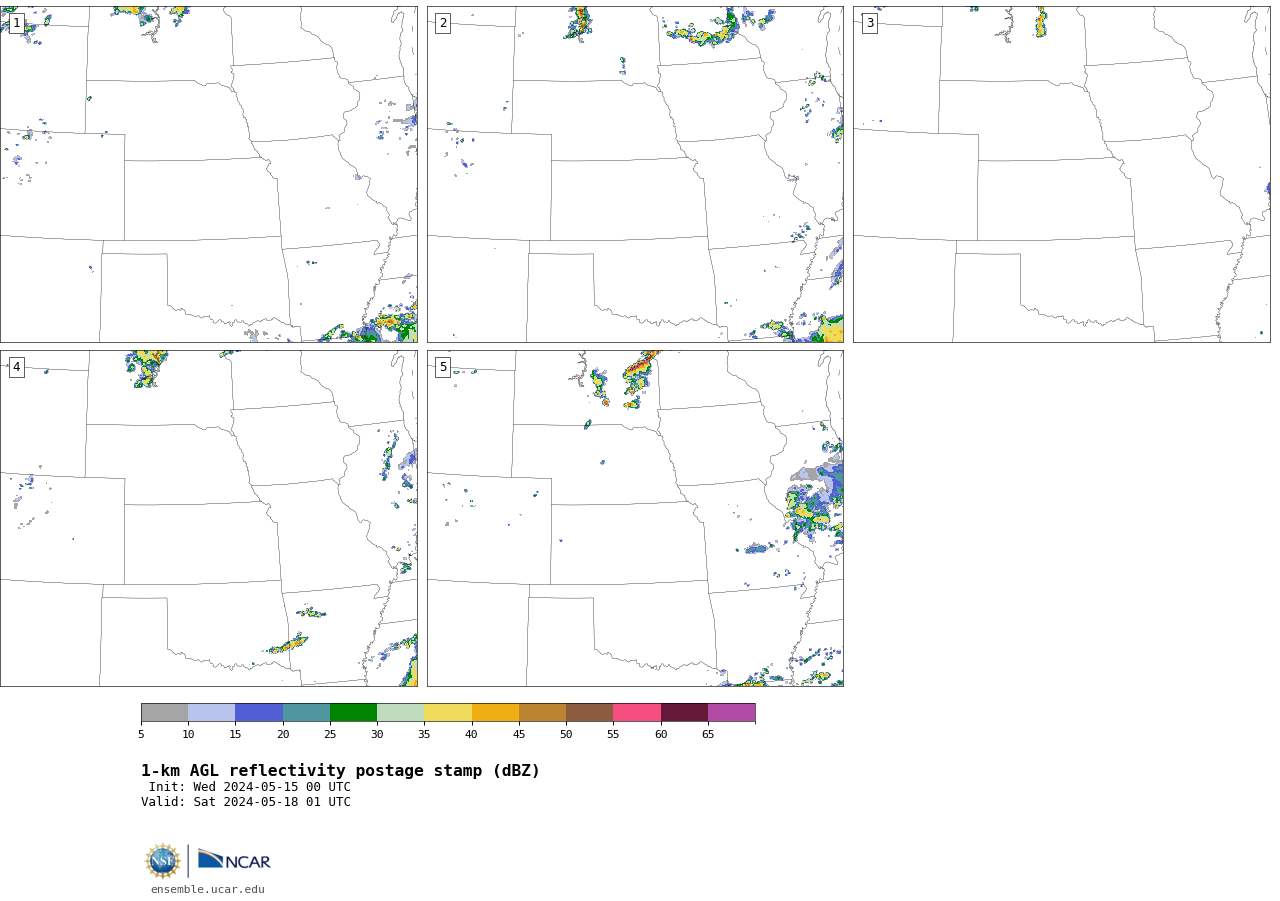The width and height of the screenshot is (1280, 901).
Task: Click the gray 5-10 dBZ color swatch
Action: [164, 713]
